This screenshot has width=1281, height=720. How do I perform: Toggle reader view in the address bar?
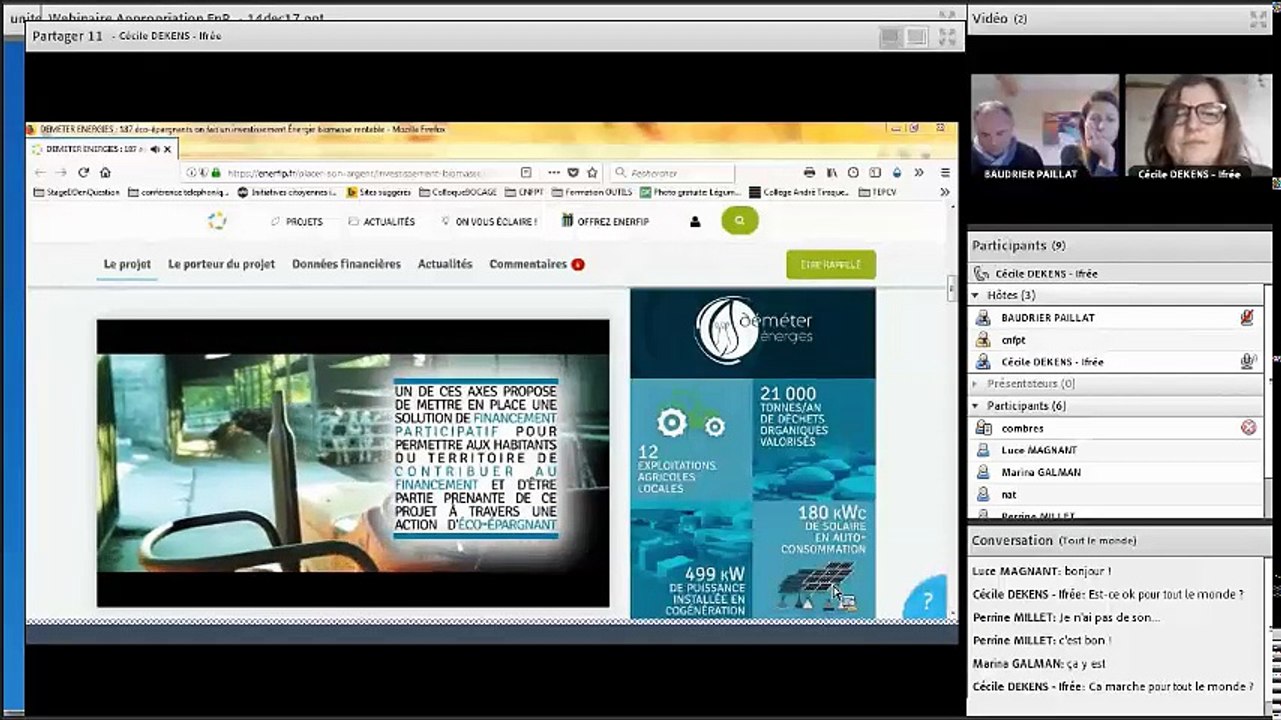click(x=526, y=173)
